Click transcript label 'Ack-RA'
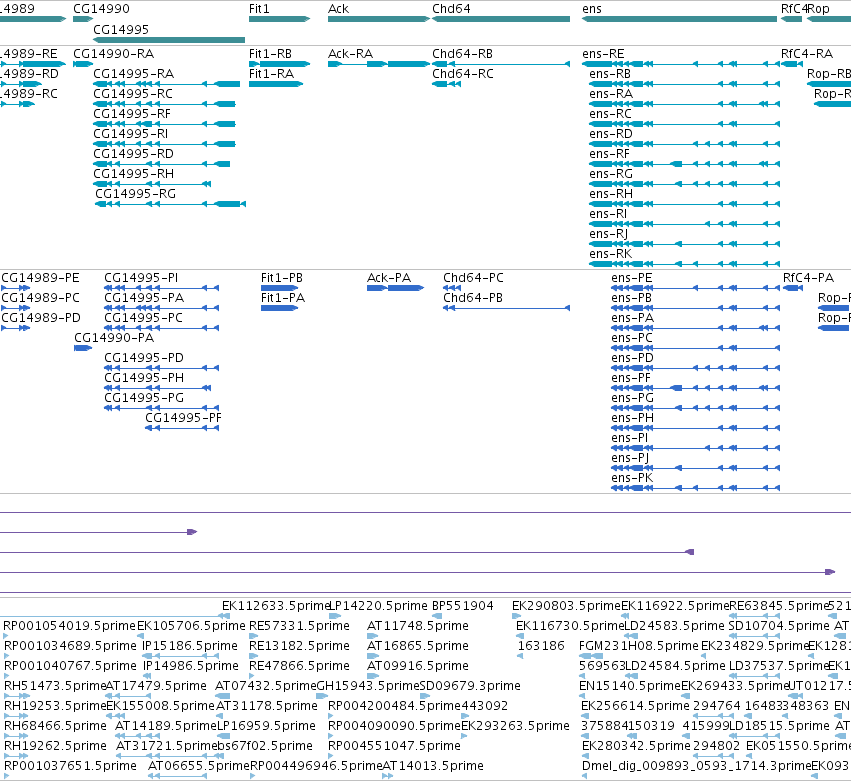The width and height of the screenshot is (851, 781). [351, 54]
